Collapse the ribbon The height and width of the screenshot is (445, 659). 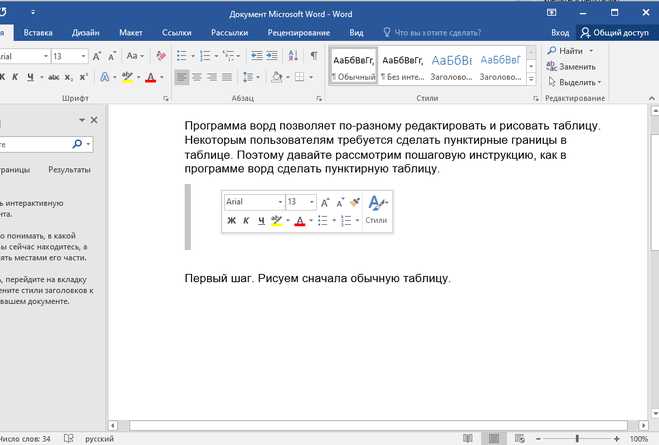pos(651,98)
